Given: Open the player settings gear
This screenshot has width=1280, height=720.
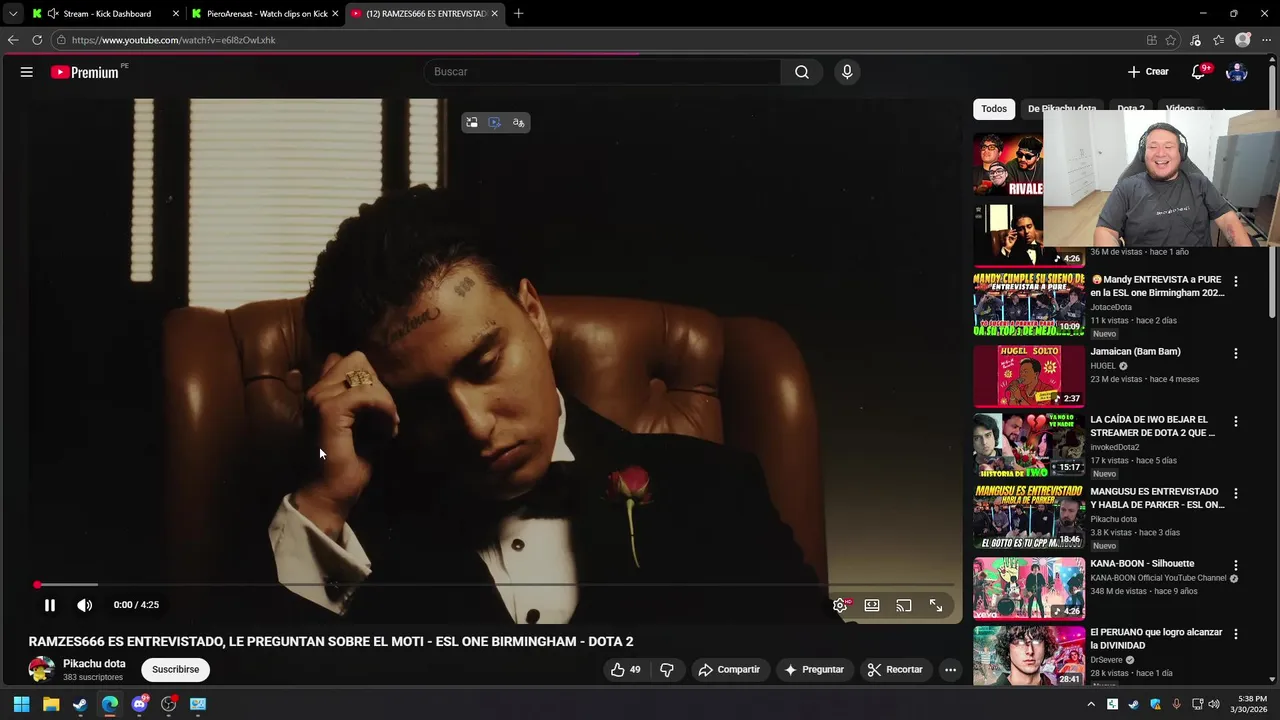Looking at the screenshot, I should [840, 605].
